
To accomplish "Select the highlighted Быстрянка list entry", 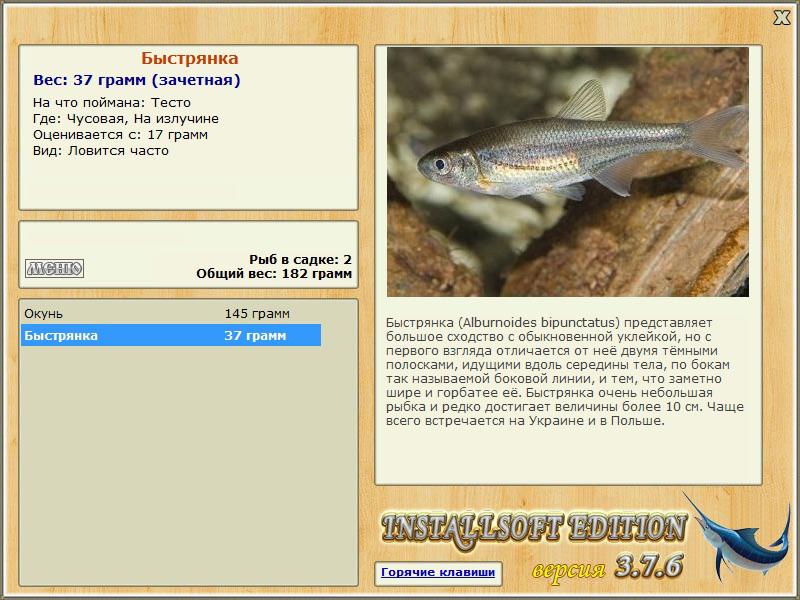I will 171,335.
